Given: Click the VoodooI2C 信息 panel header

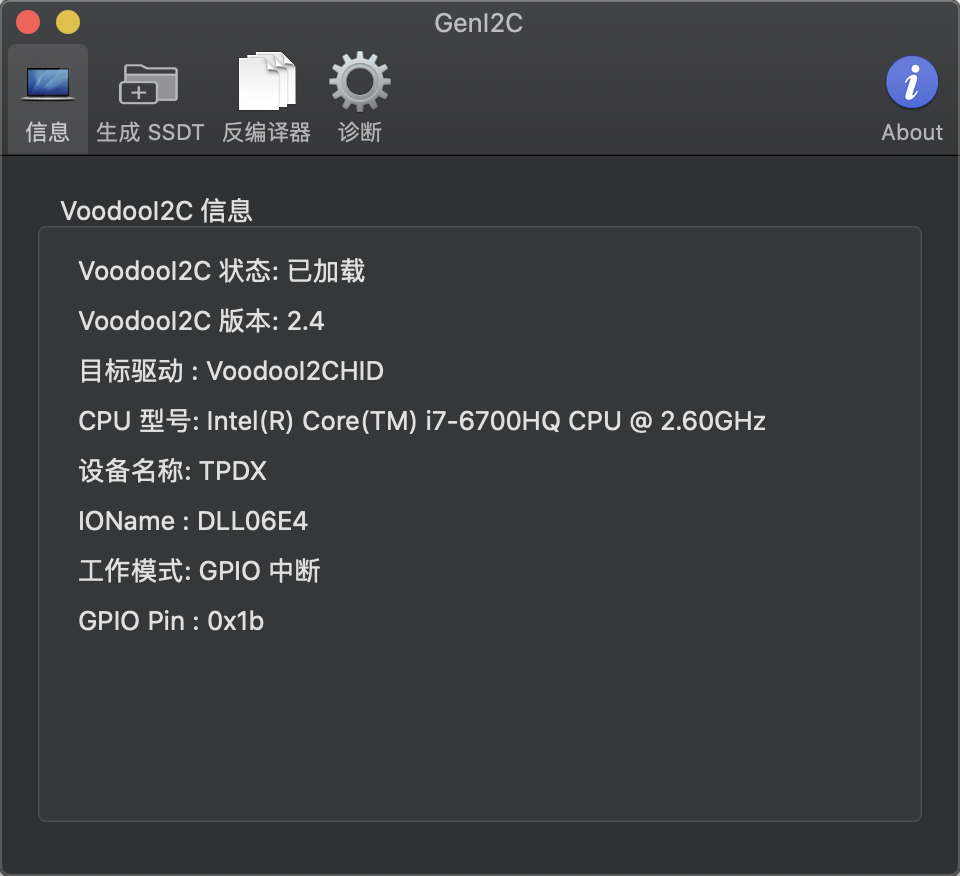Looking at the screenshot, I should coord(156,211).
